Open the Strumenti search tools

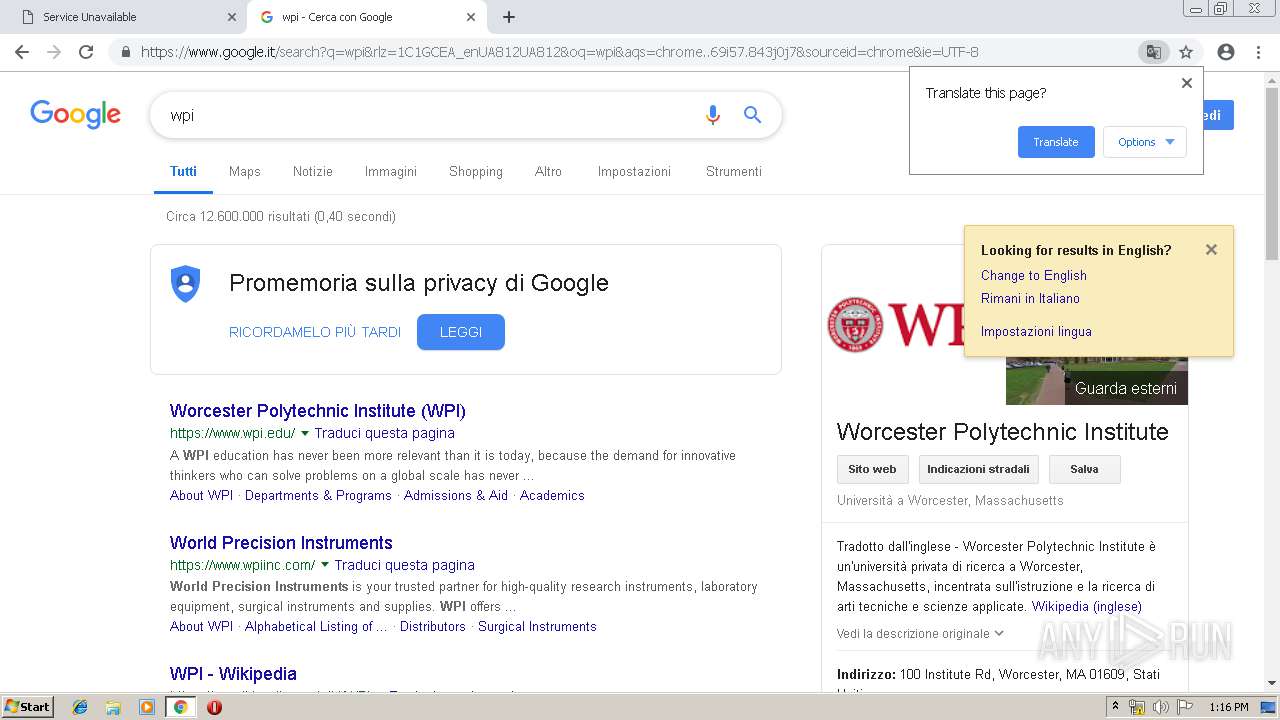tap(733, 171)
